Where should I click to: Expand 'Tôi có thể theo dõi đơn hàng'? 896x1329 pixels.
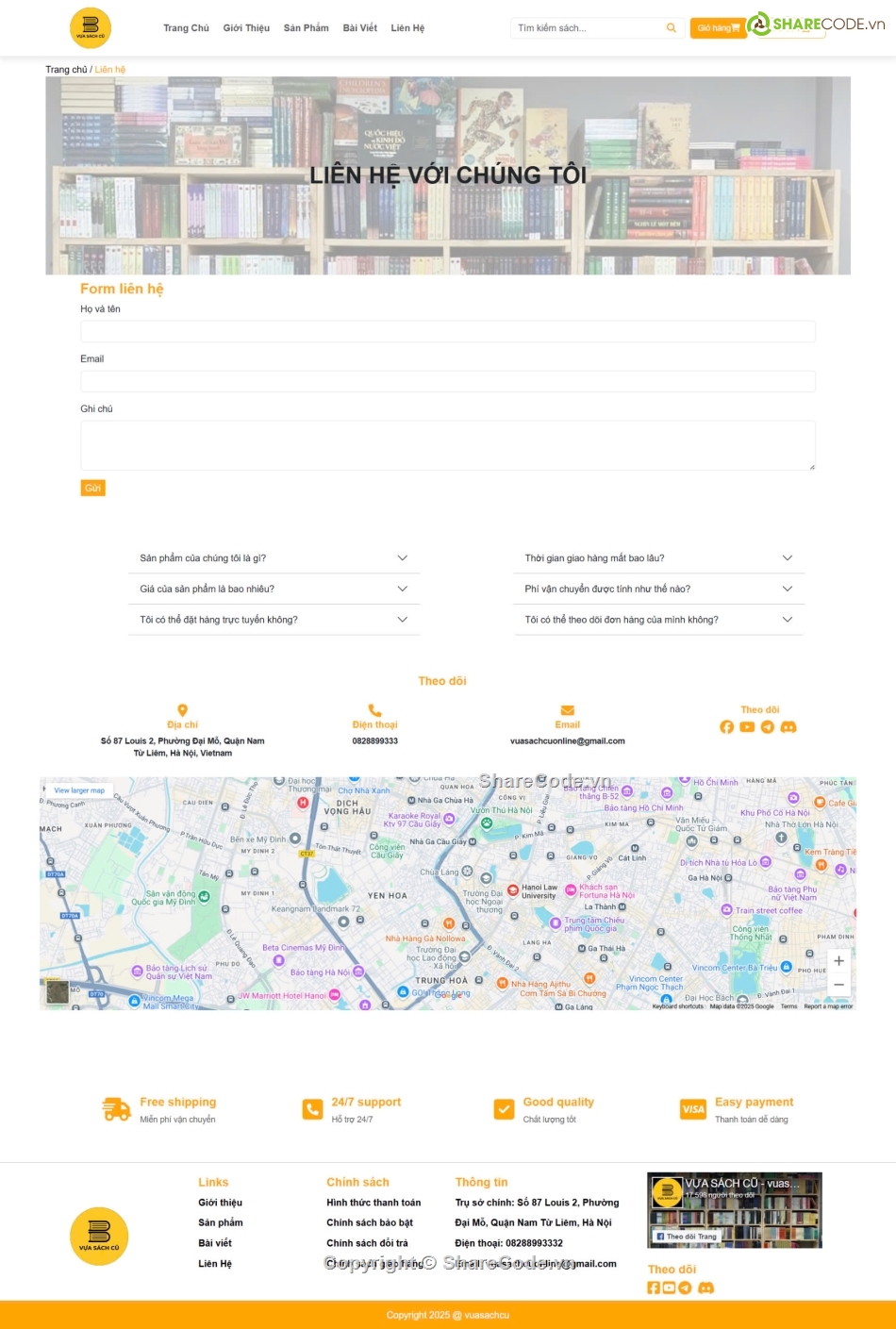pyautogui.click(x=659, y=620)
